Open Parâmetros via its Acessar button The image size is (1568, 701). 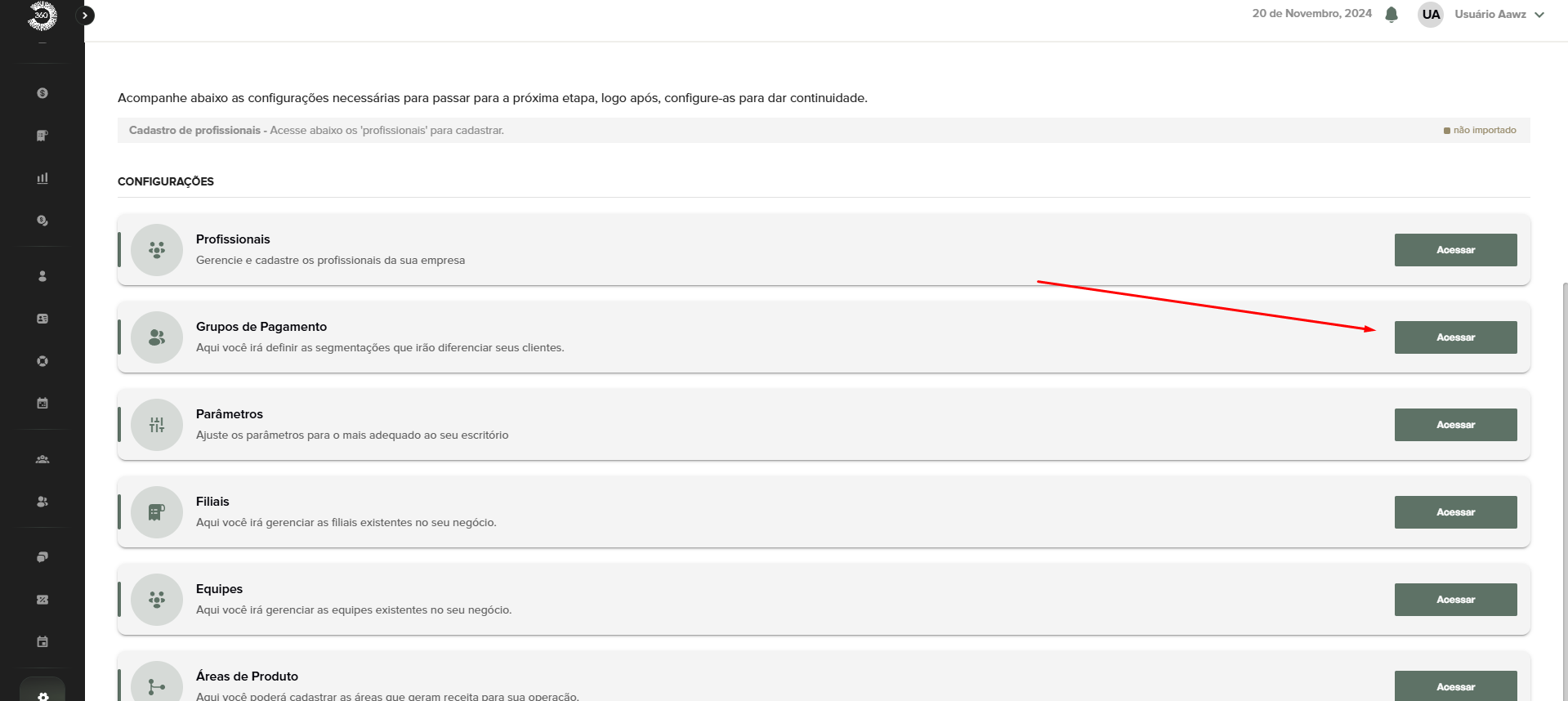tap(1455, 425)
